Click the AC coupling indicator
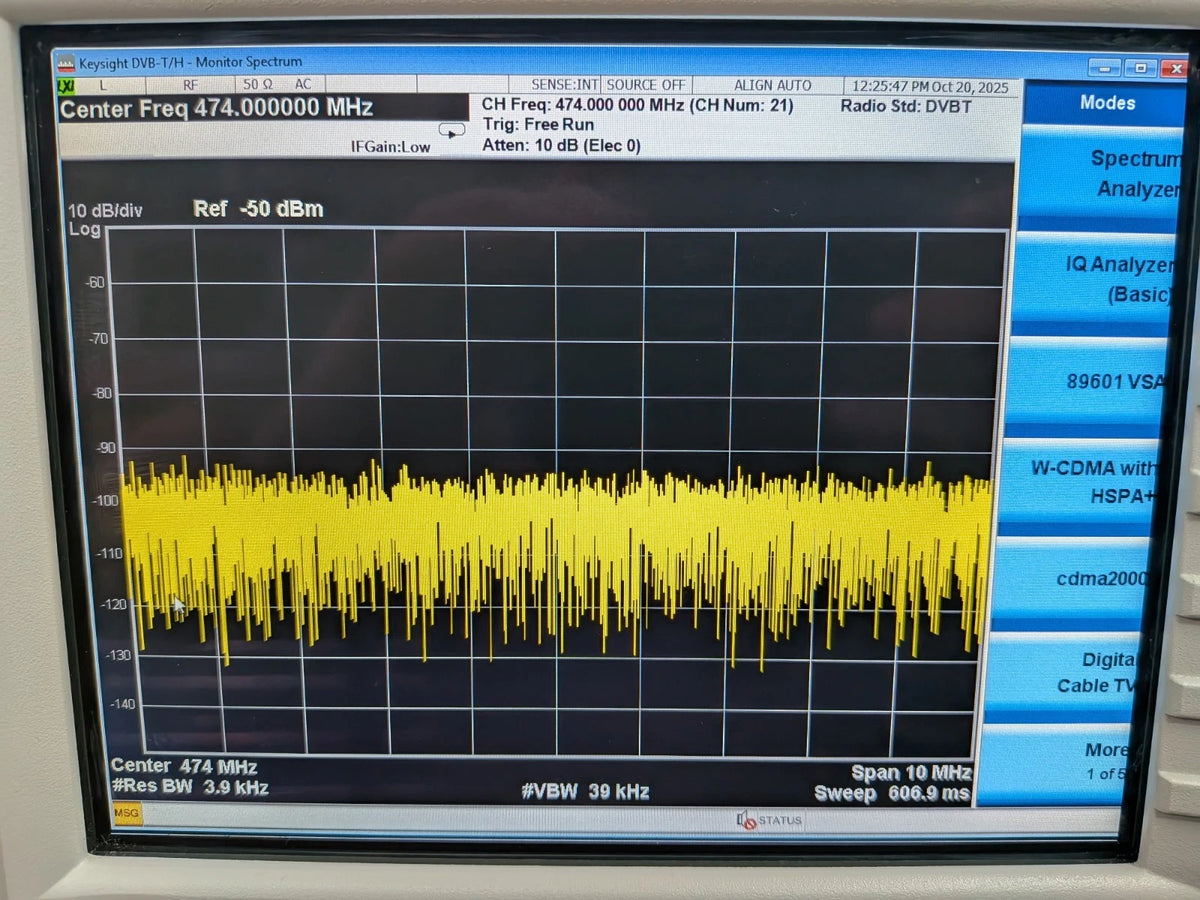Image resolution: width=1200 pixels, height=900 pixels. (x=303, y=85)
